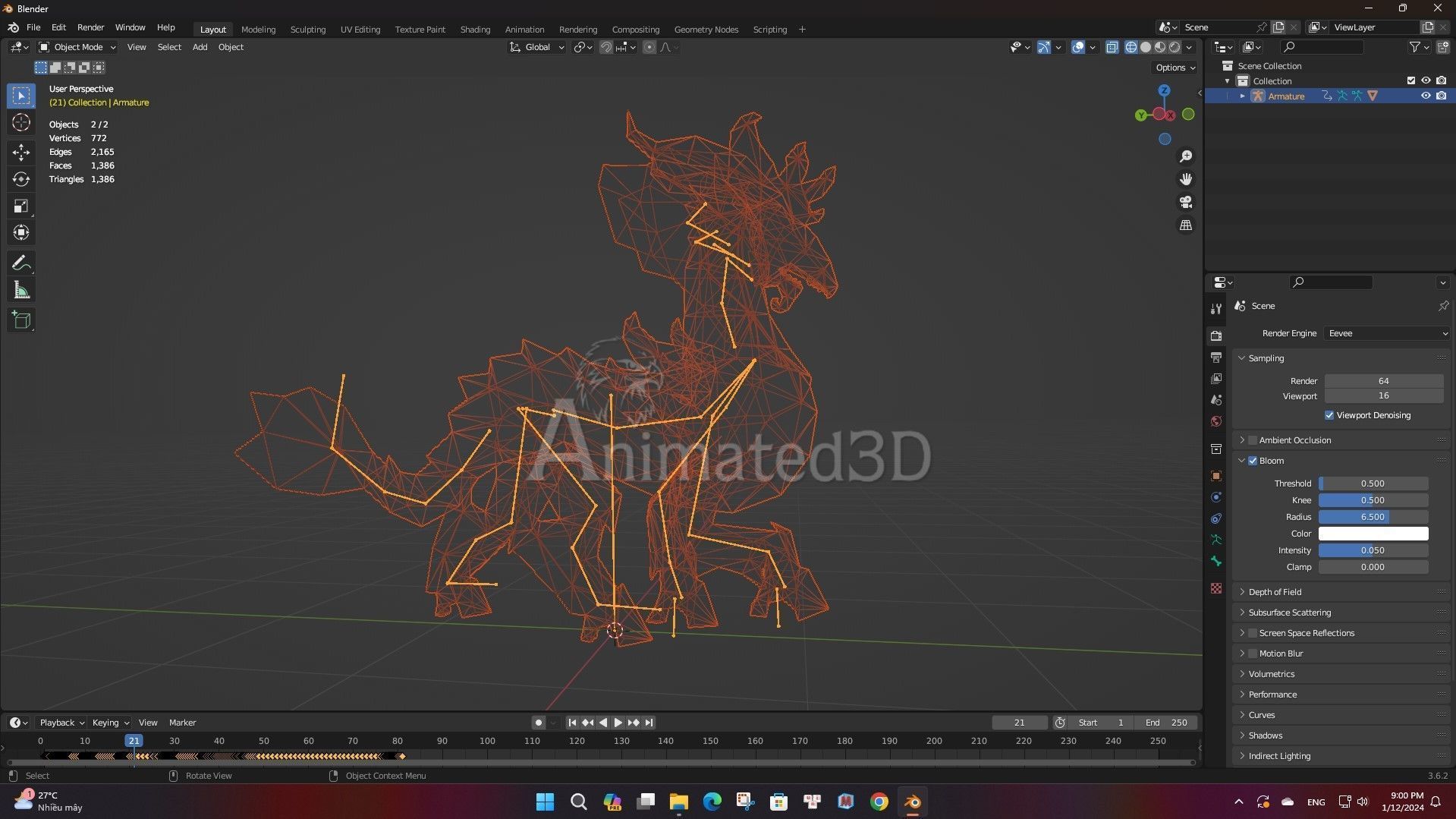Activate the 3D Cursor tool
Viewport: 1456px width, 819px height.
click(21, 122)
